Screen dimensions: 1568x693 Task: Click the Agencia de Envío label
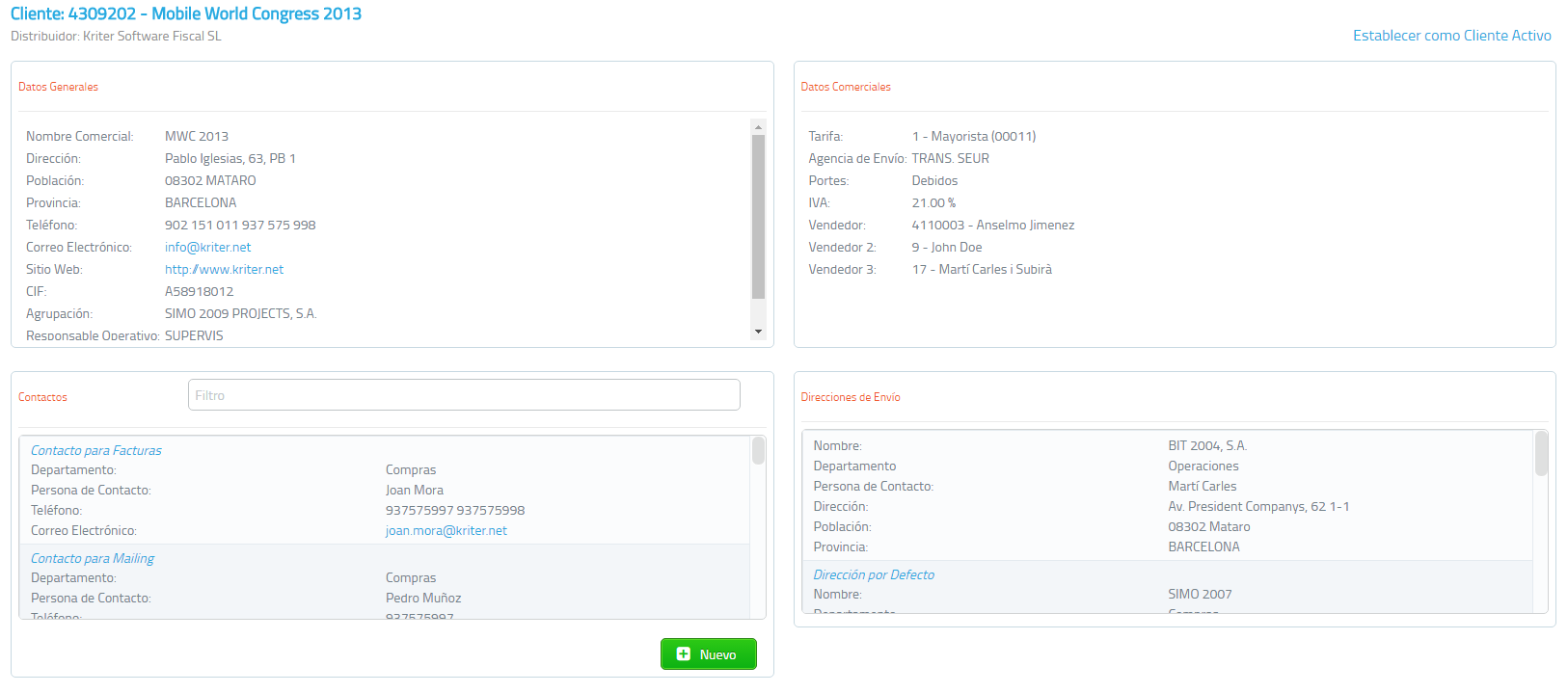[857, 159]
